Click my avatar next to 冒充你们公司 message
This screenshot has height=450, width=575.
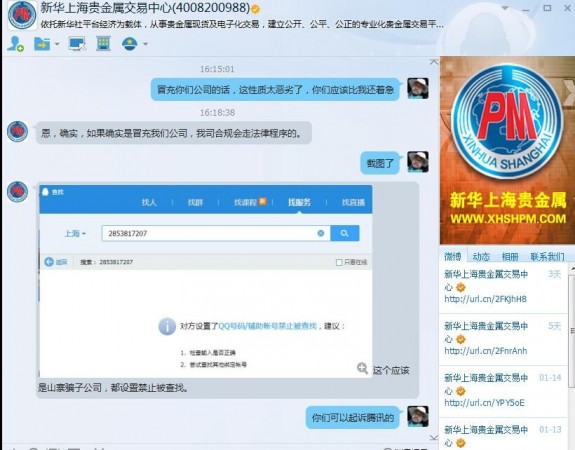coord(418,88)
